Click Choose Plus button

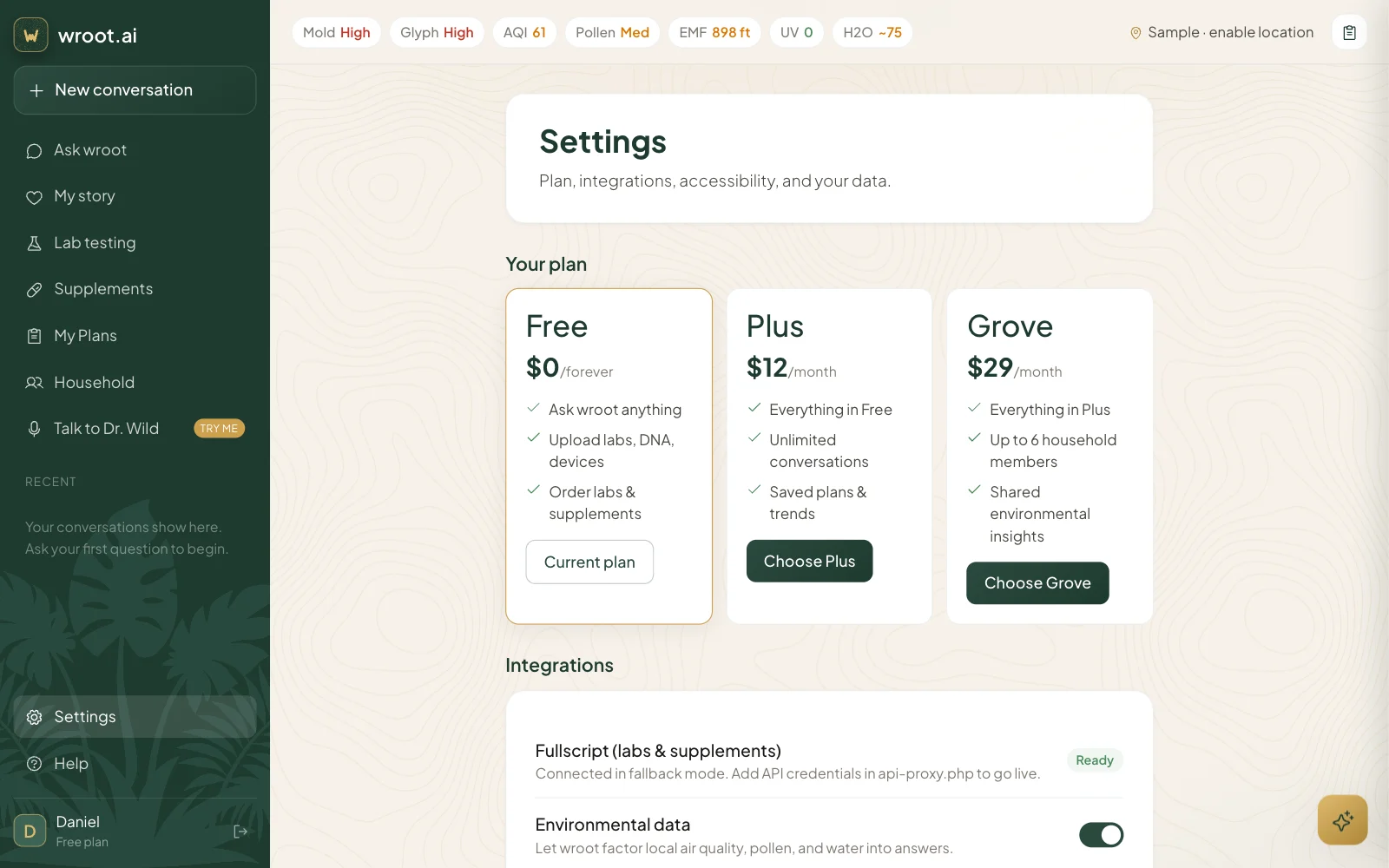pyautogui.click(x=809, y=562)
